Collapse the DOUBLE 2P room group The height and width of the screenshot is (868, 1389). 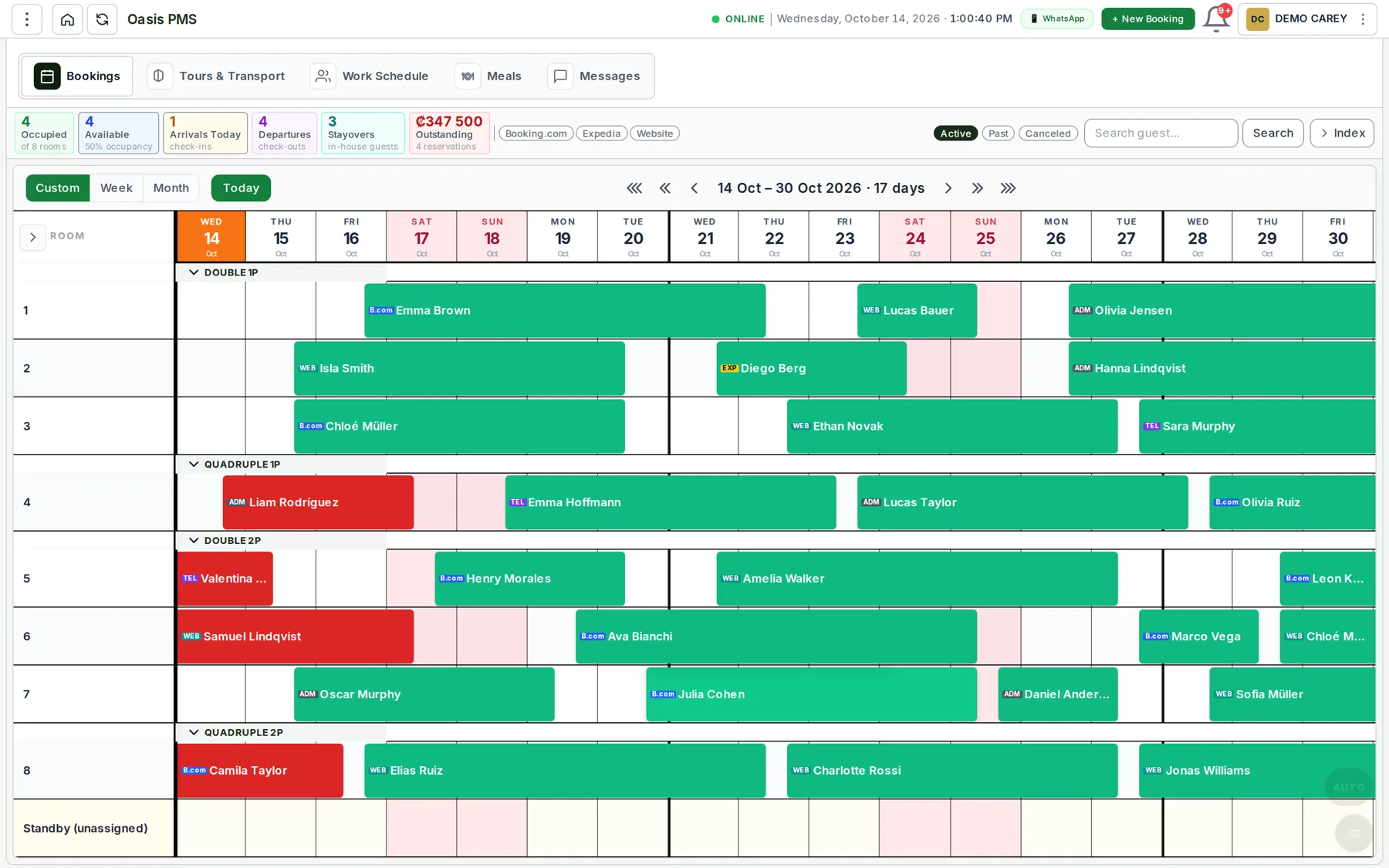point(194,541)
